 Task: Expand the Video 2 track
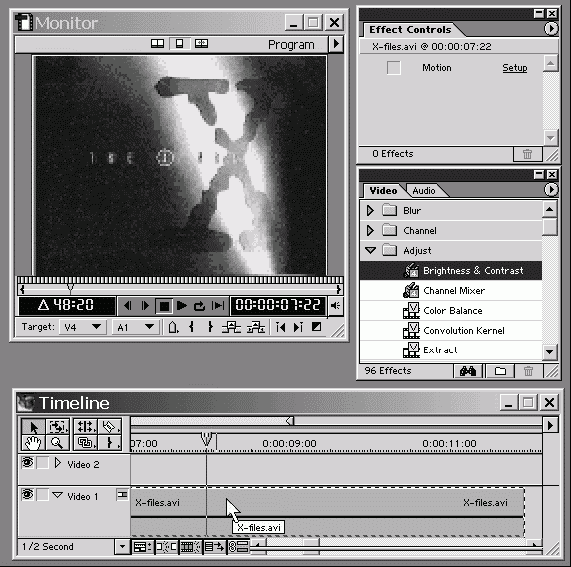coord(58,463)
